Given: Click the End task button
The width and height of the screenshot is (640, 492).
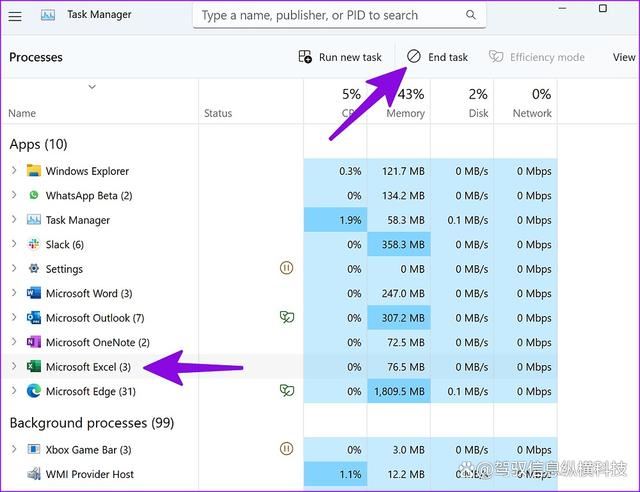Looking at the screenshot, I should coord(438,57).
